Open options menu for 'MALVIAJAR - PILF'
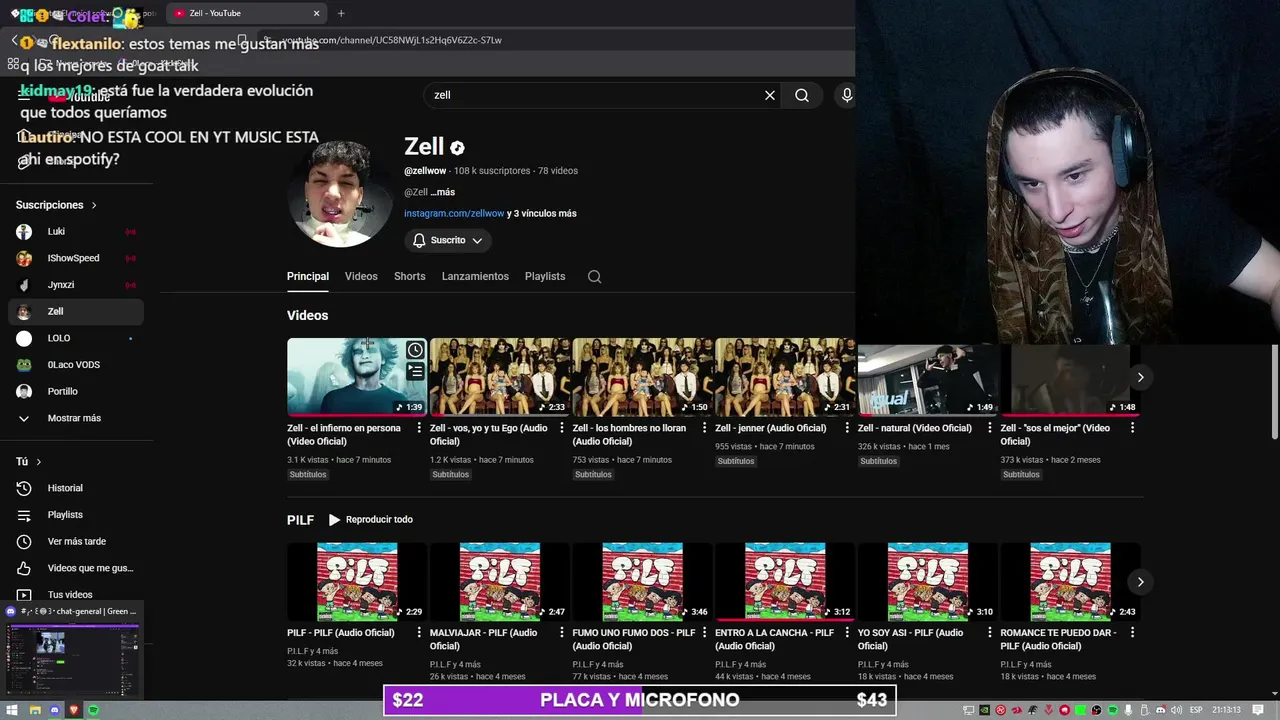The image size is (1280, 720). tap(561, 633)
